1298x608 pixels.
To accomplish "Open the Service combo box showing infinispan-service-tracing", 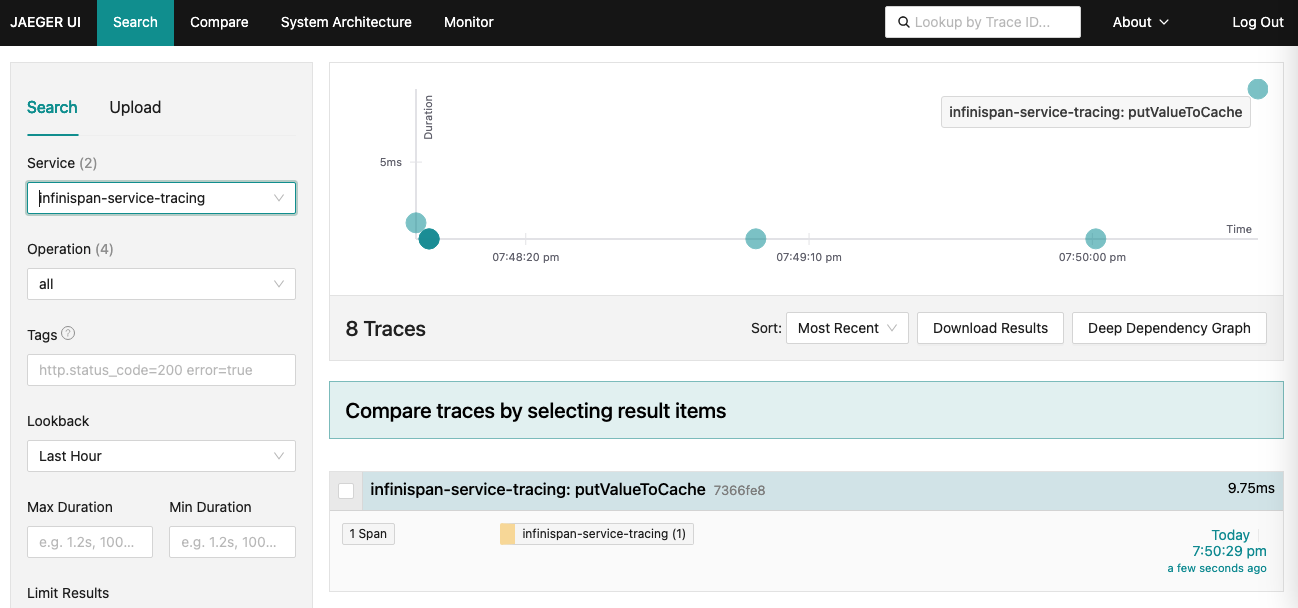I will click(x=161, y=198).
